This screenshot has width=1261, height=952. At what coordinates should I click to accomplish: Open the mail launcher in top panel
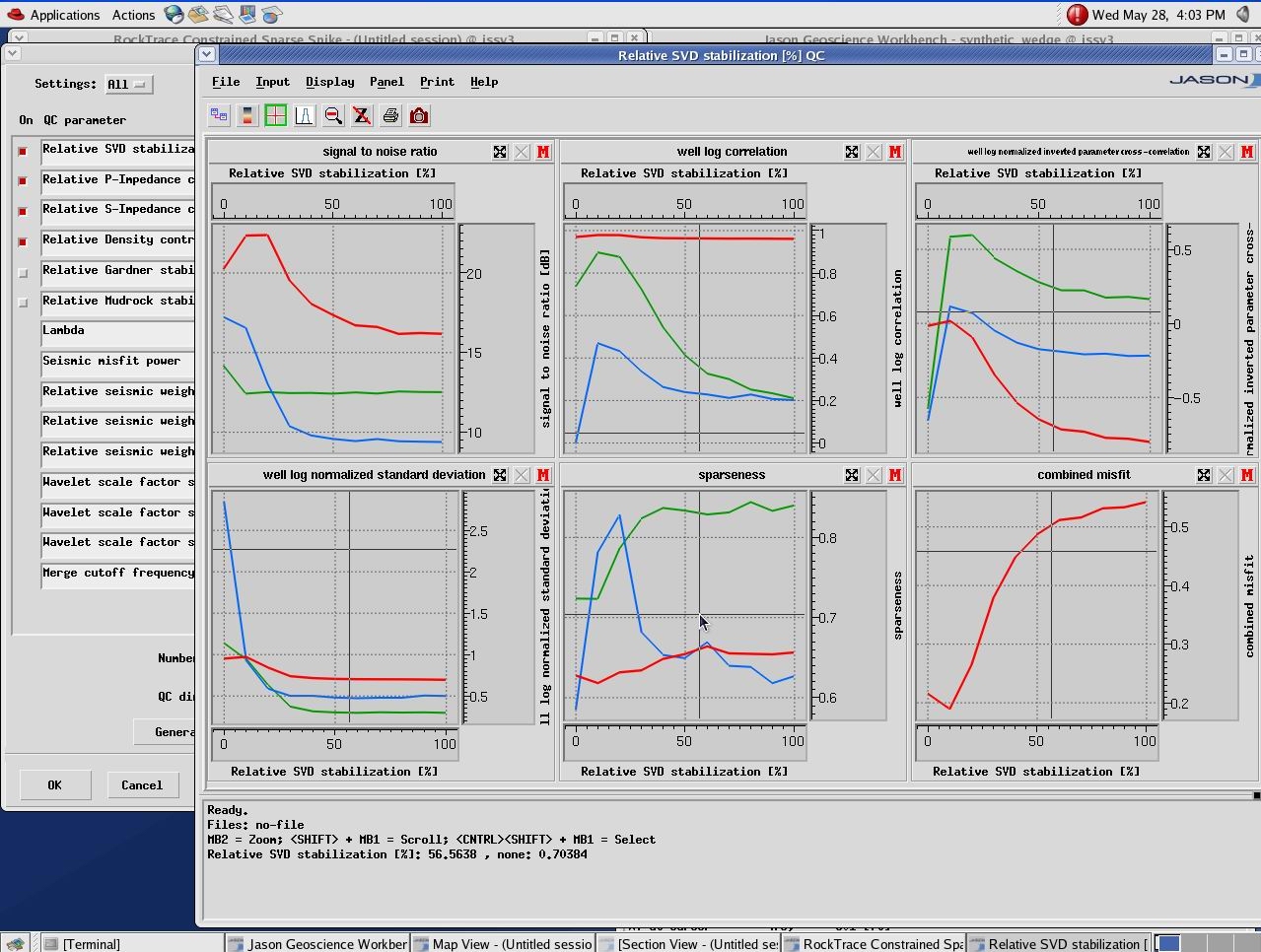[198, 14]
